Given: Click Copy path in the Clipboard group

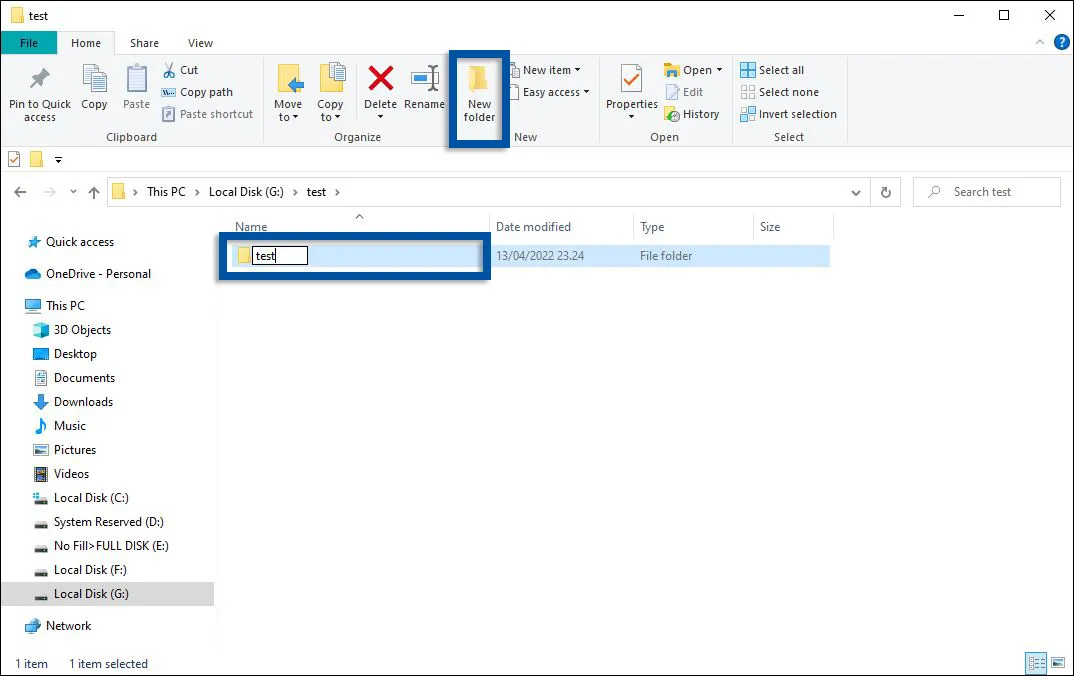Looking at the screenshot, I should pyautogui.click(x=197, y=92).
